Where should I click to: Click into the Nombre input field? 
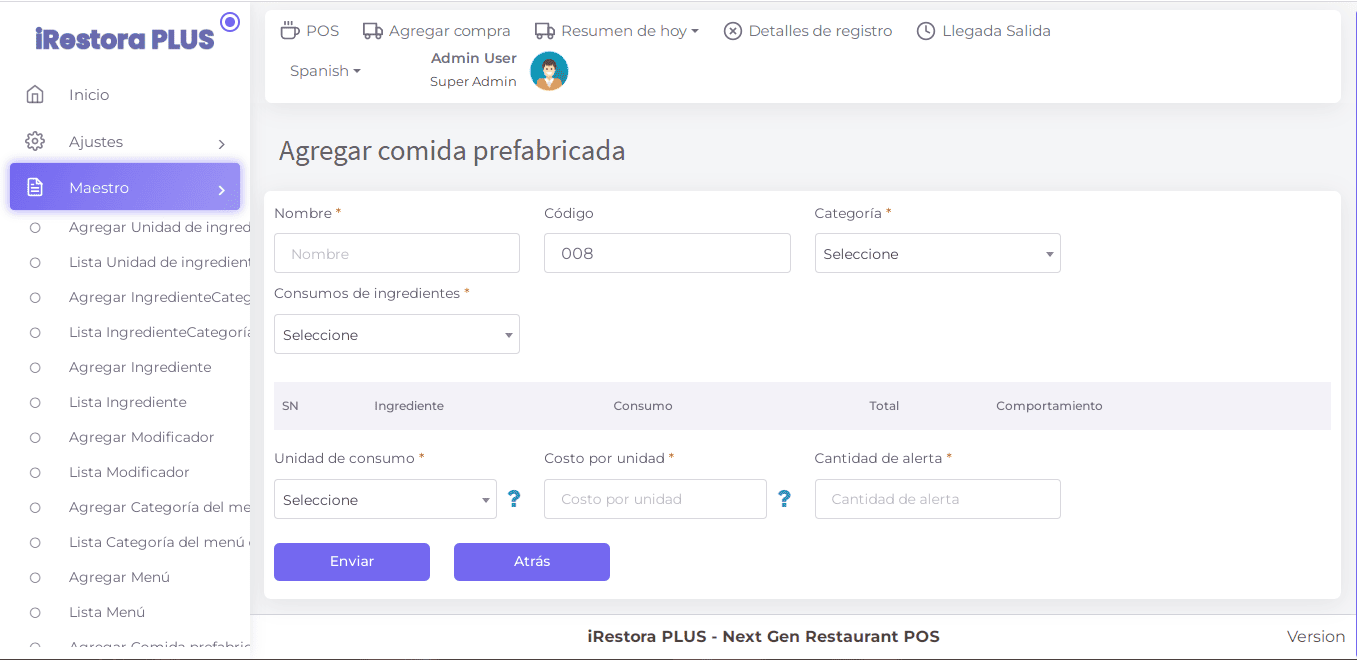[396, 254]
